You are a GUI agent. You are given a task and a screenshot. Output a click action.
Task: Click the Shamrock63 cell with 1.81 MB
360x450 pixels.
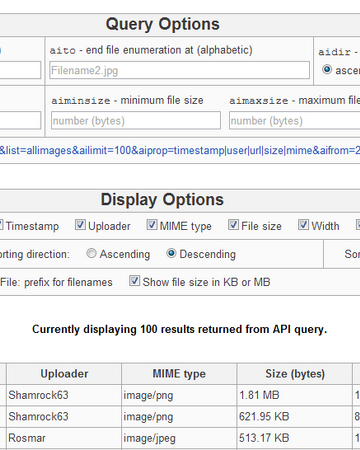click(64, 395)
